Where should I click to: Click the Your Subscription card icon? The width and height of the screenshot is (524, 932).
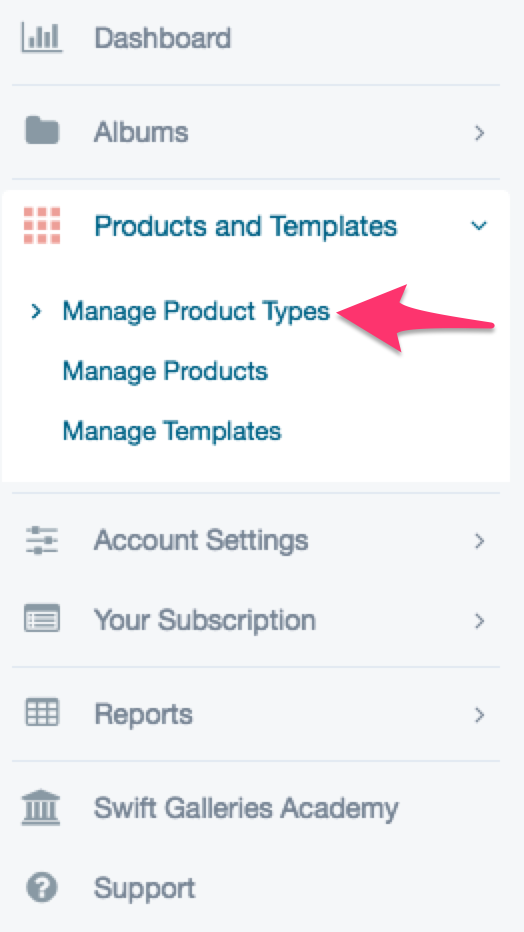pos(42,618)
